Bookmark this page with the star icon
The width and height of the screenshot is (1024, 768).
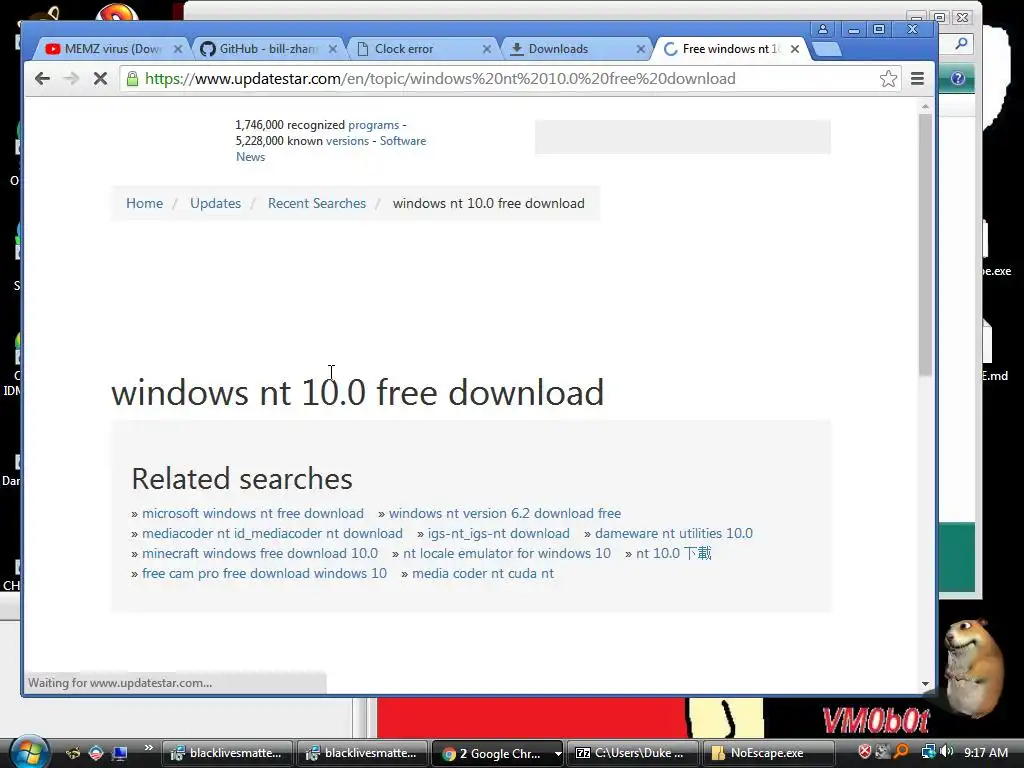(888, 79)
